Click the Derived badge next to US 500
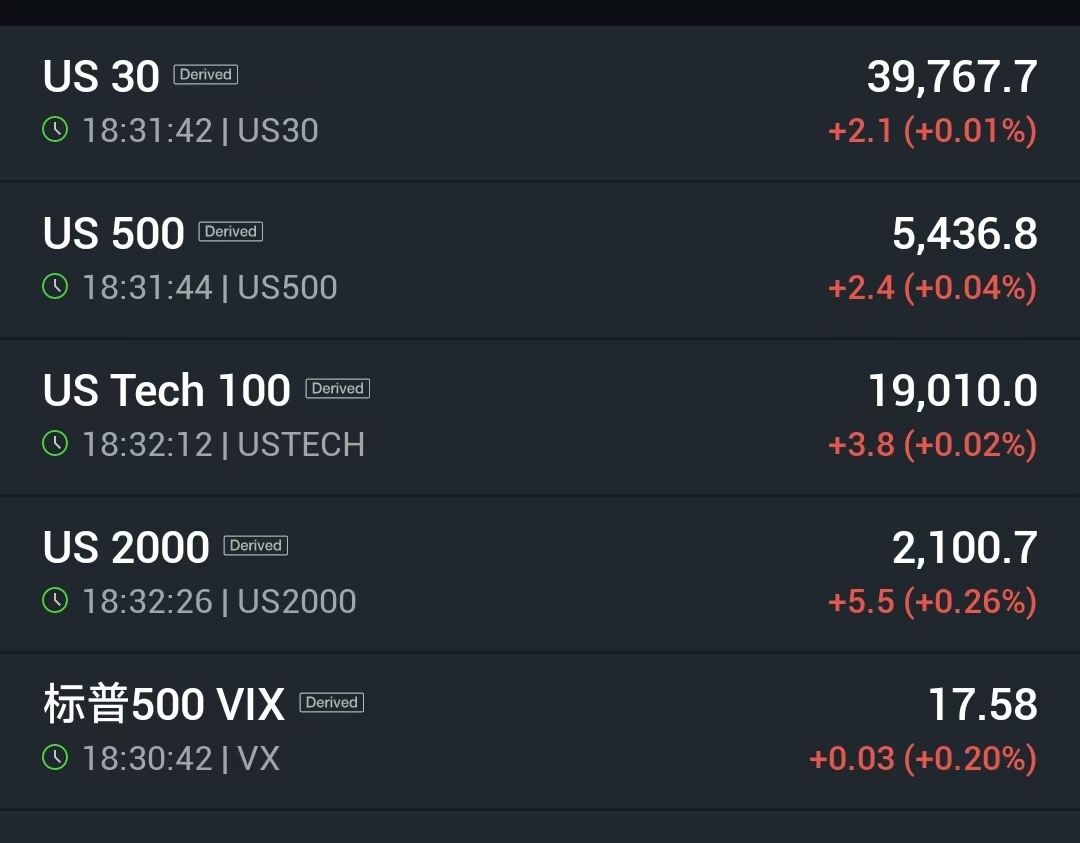The width and height of the screenshot is (1080, 843). point(230,232)
